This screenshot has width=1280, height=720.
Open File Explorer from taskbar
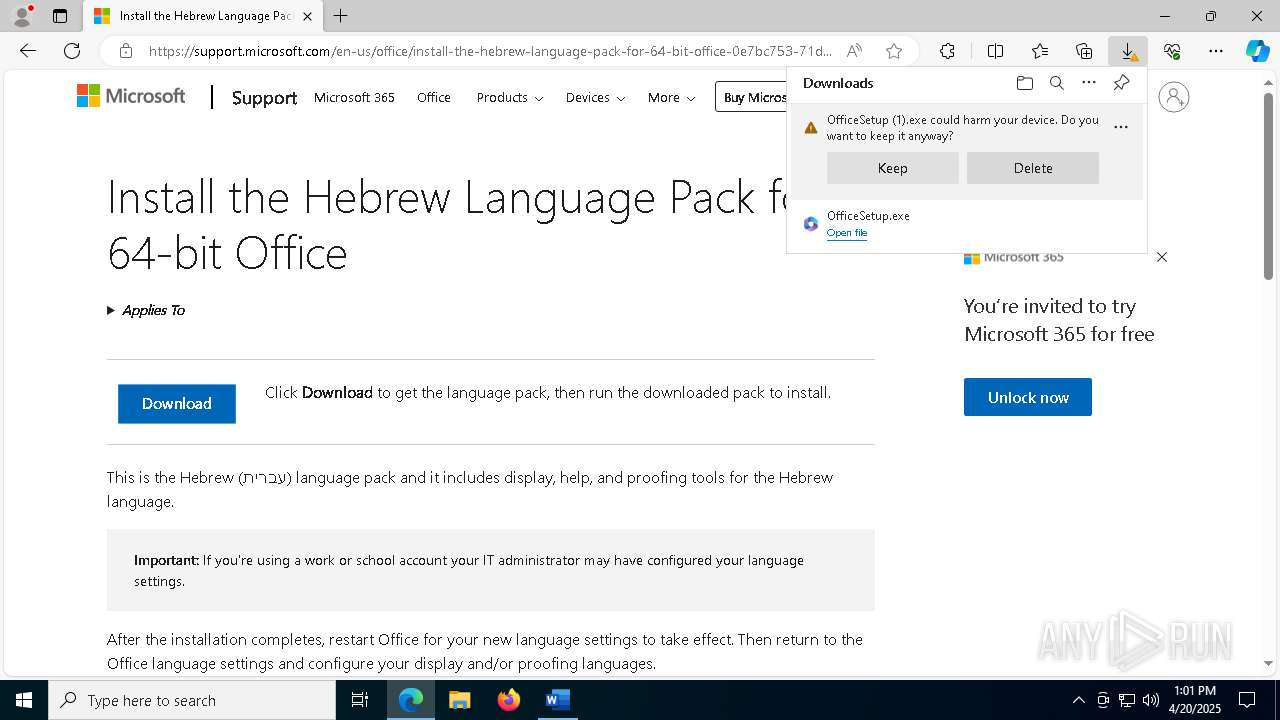click(460, 700)
